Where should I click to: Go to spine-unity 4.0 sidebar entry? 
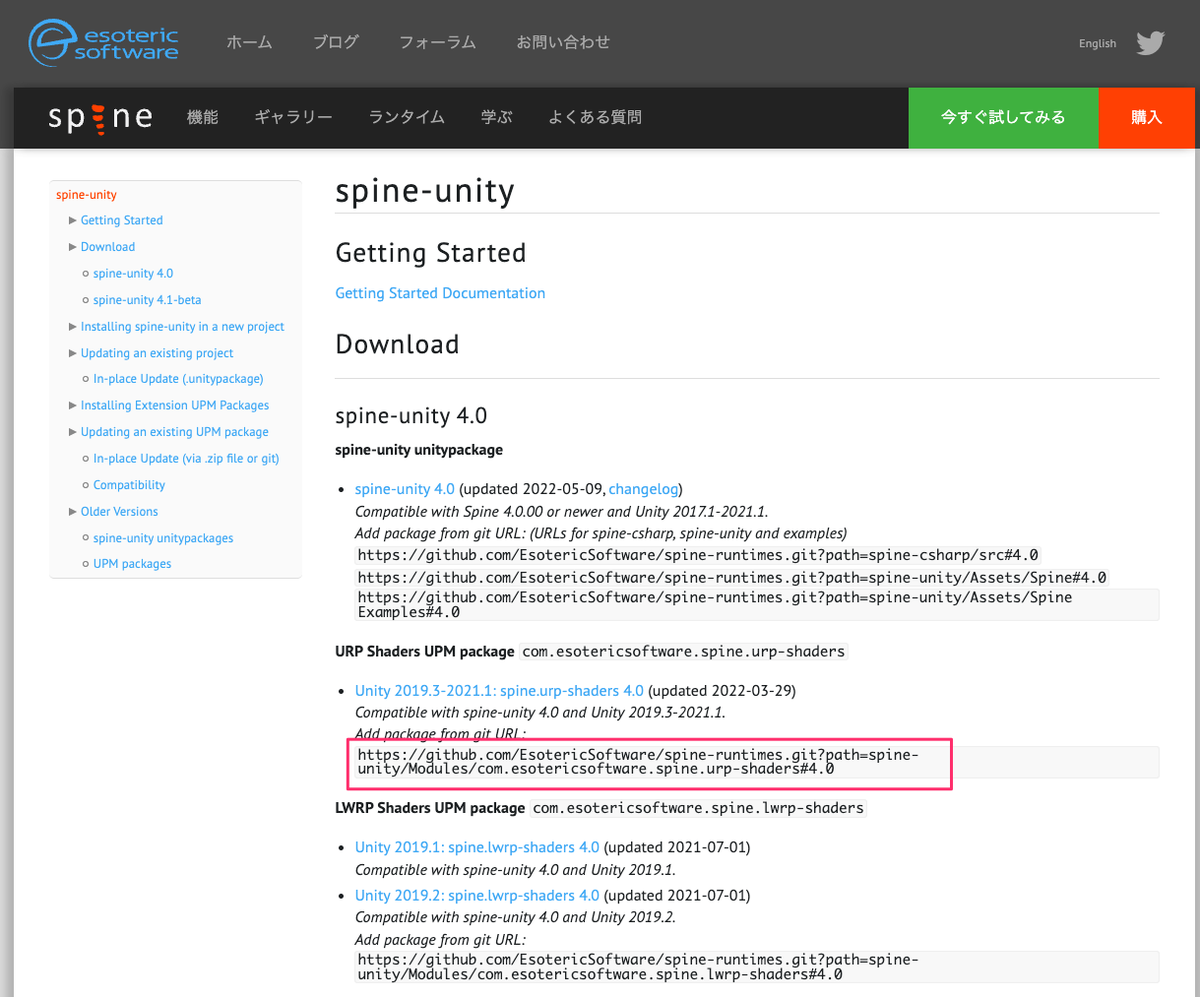click(133, 273)
